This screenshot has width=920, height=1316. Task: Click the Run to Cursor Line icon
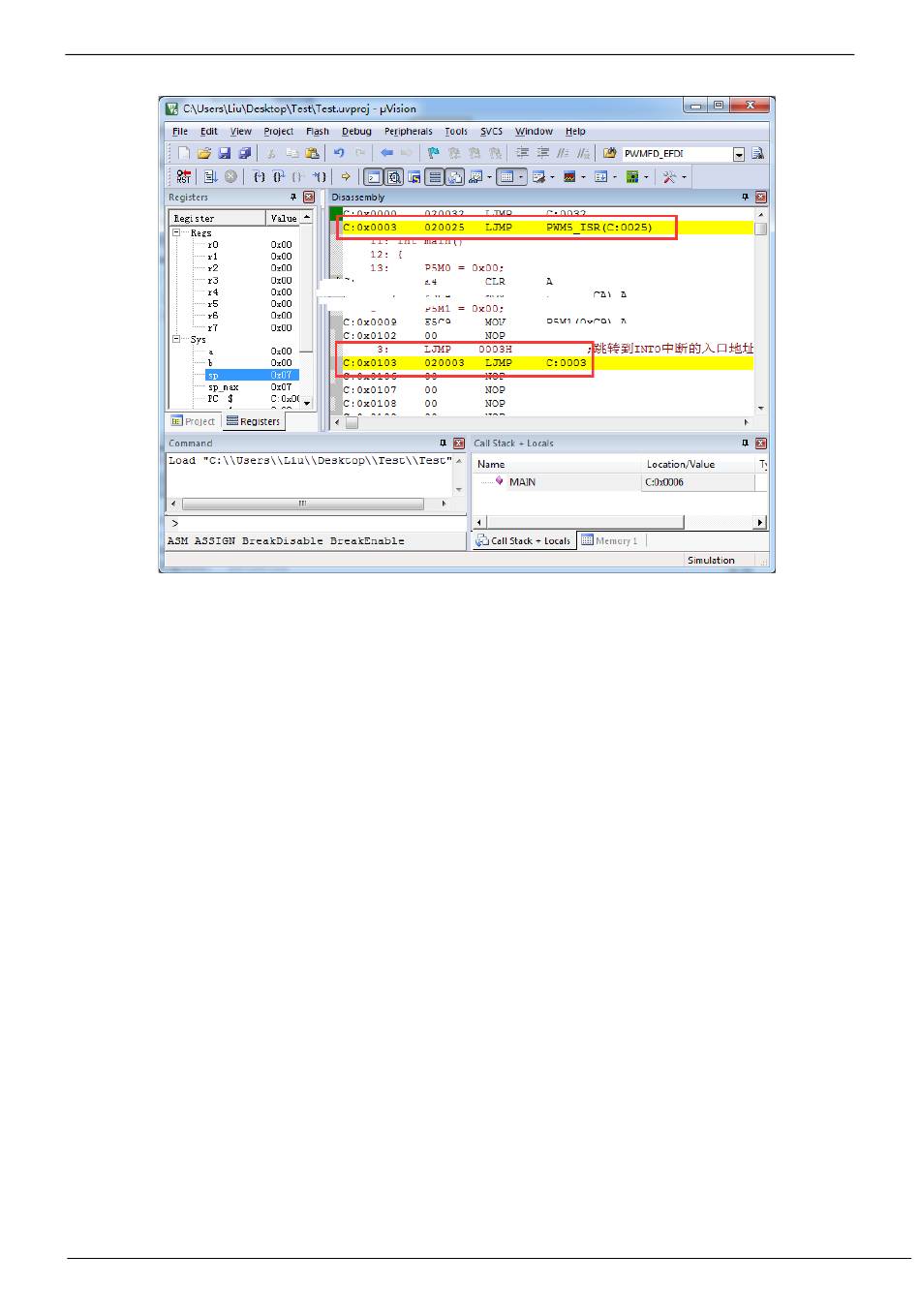(319, 176)
